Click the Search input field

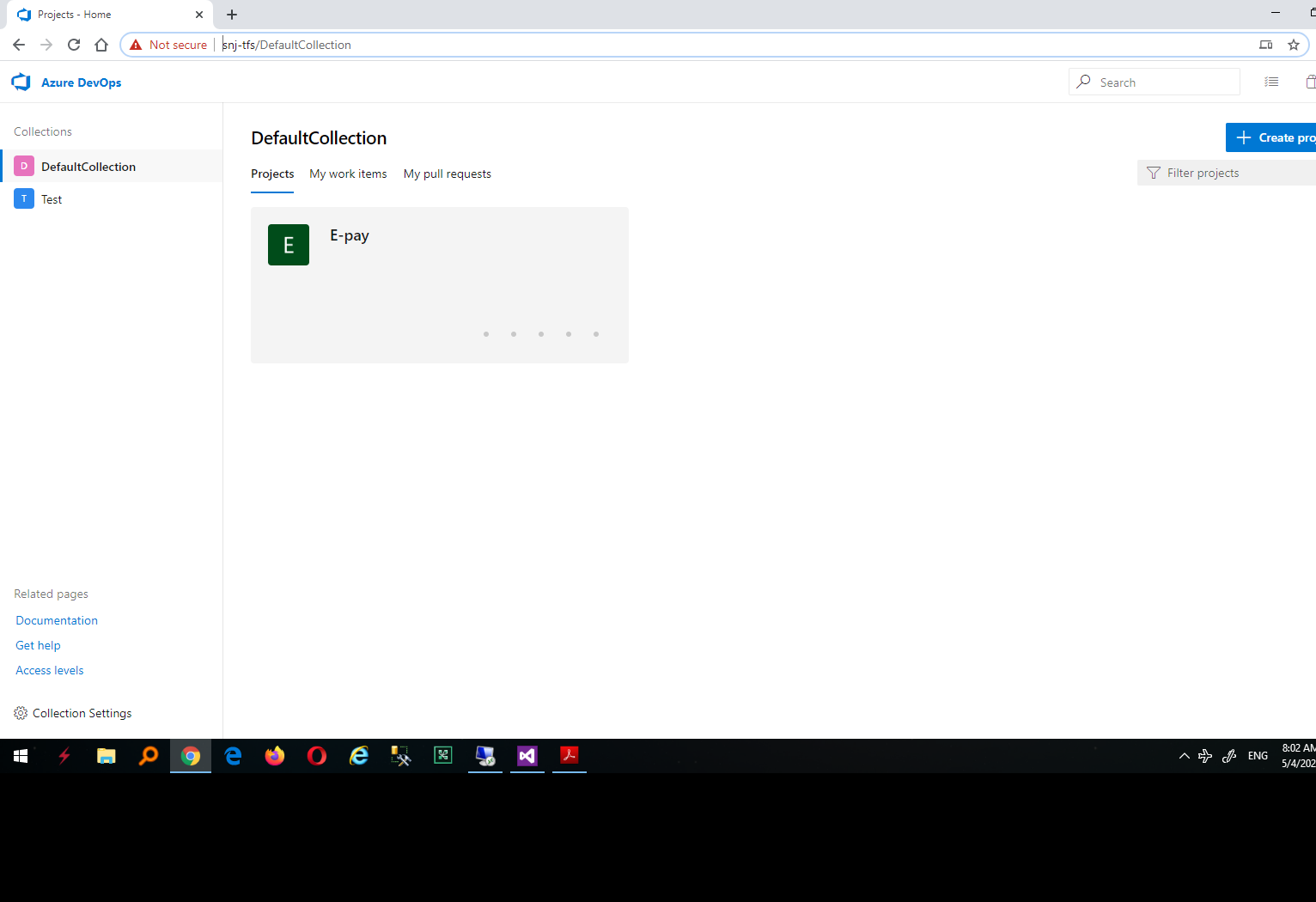click(x=1155, y=82)
